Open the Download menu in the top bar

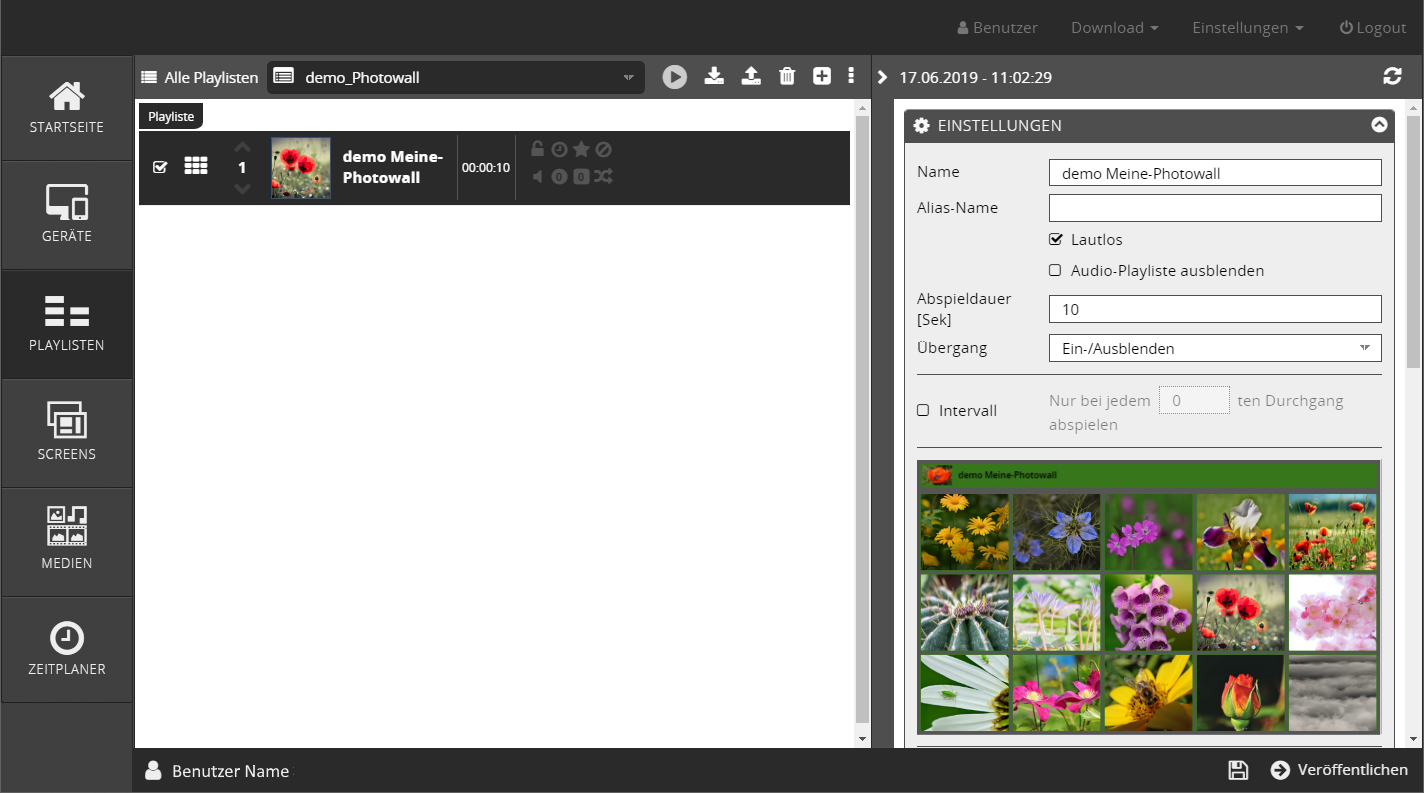pyautogui.click(x=1114, y=28)
